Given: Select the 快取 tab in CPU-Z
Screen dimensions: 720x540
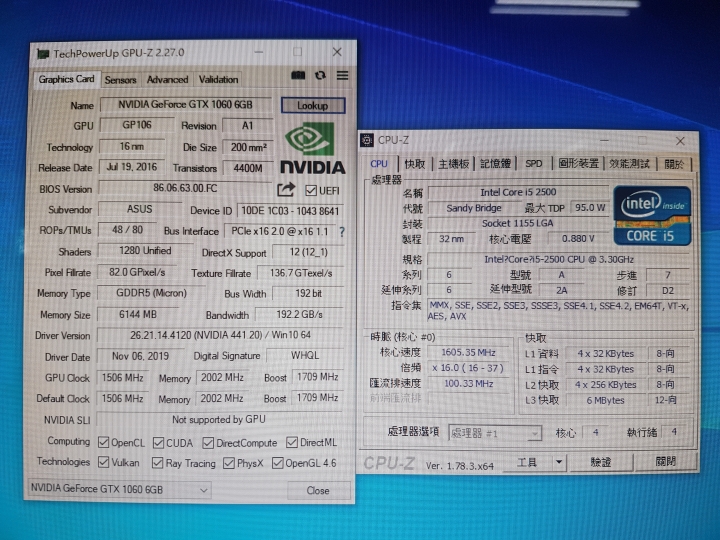Looking at the screenshot, I should point(414,164).
